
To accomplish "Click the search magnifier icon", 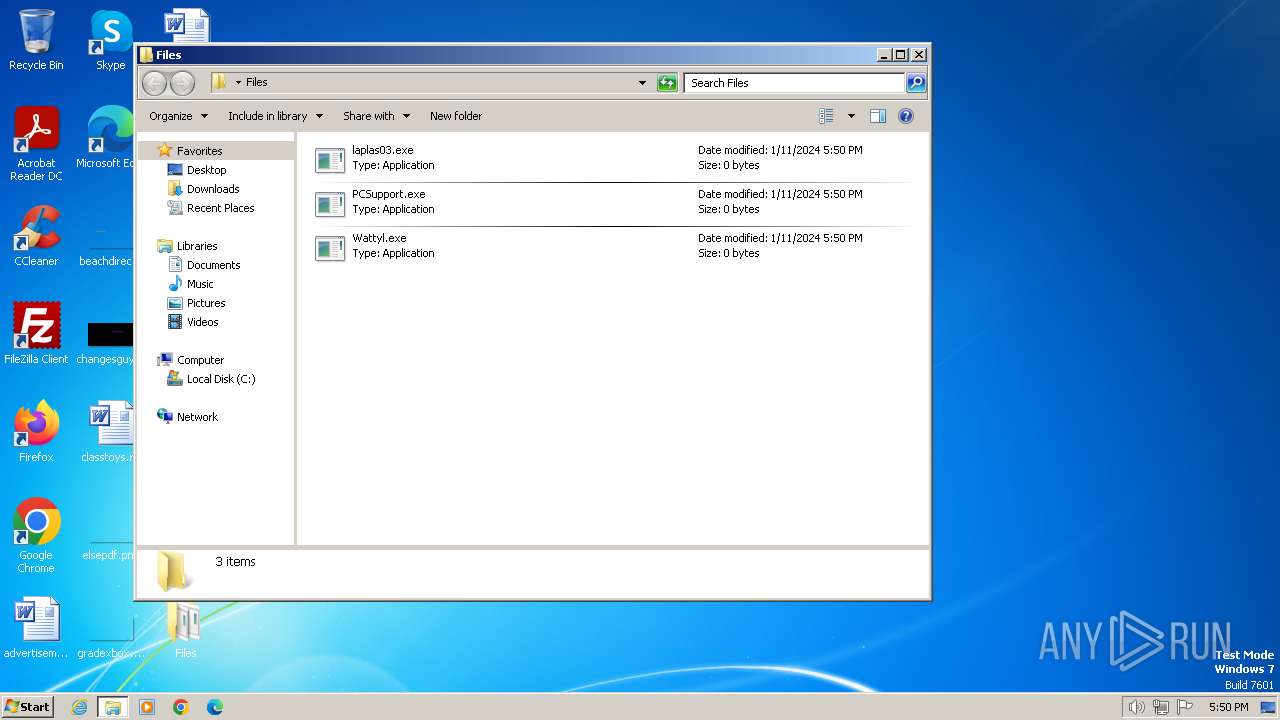I will point(915,83).
